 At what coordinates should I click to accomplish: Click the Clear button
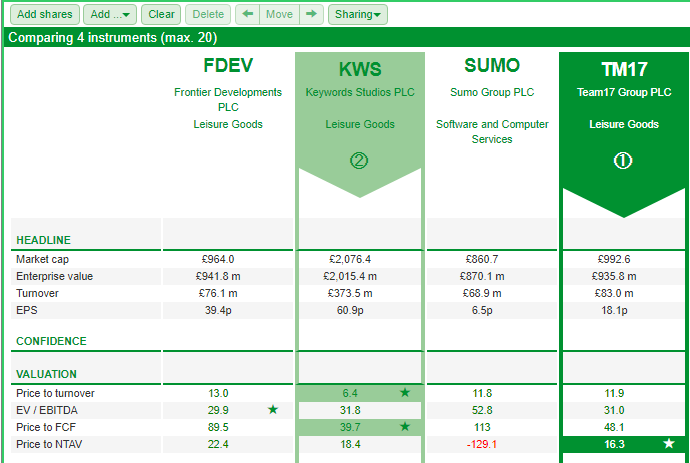coord(161,15)
